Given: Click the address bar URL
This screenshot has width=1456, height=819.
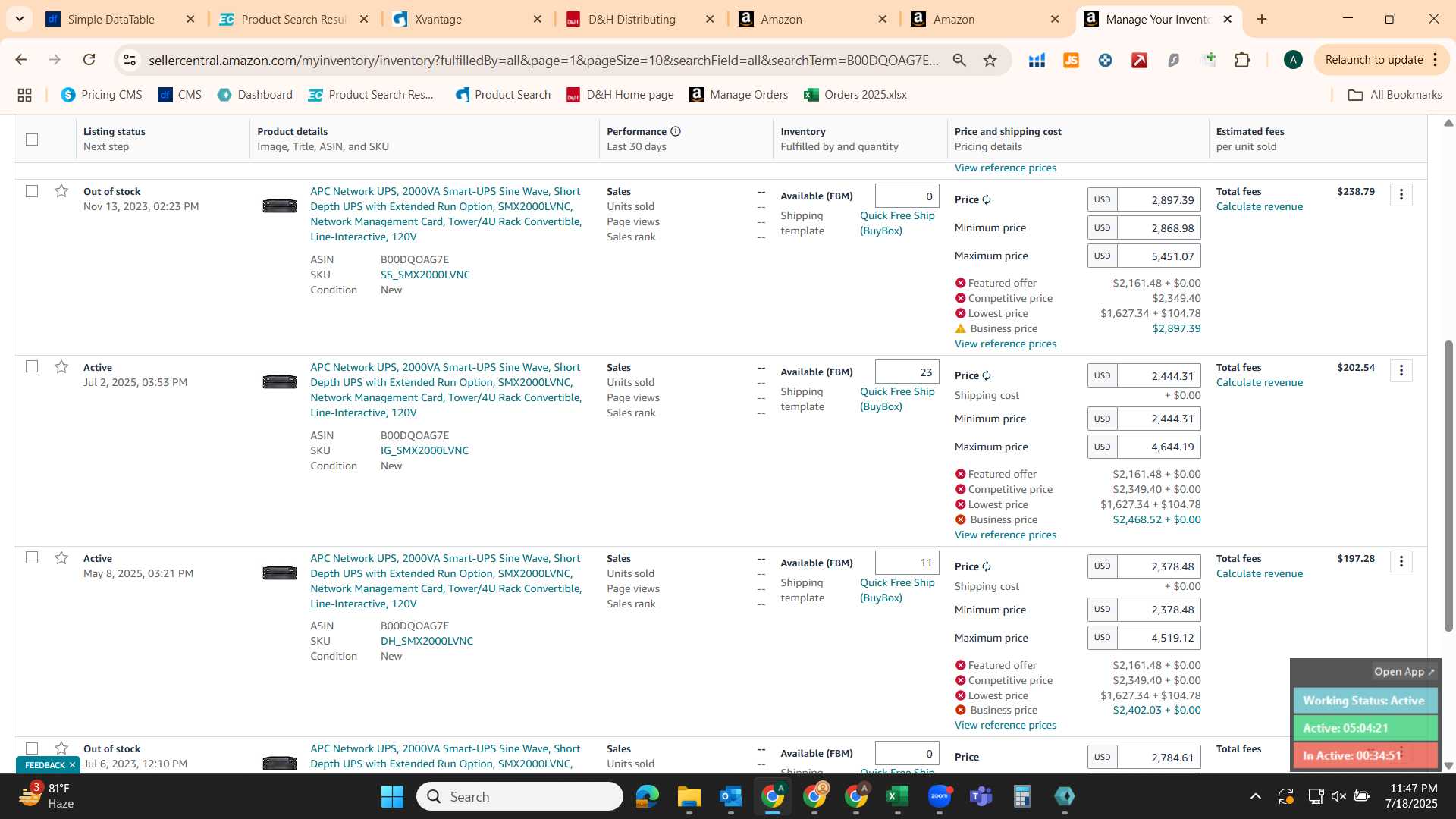Looking at the screenshot, I should [x=543, y=60].
